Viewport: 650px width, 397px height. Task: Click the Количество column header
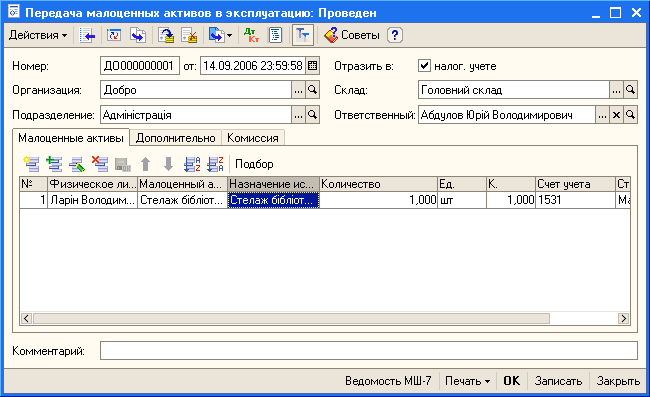pyautogui.click(x=378, y=184)
